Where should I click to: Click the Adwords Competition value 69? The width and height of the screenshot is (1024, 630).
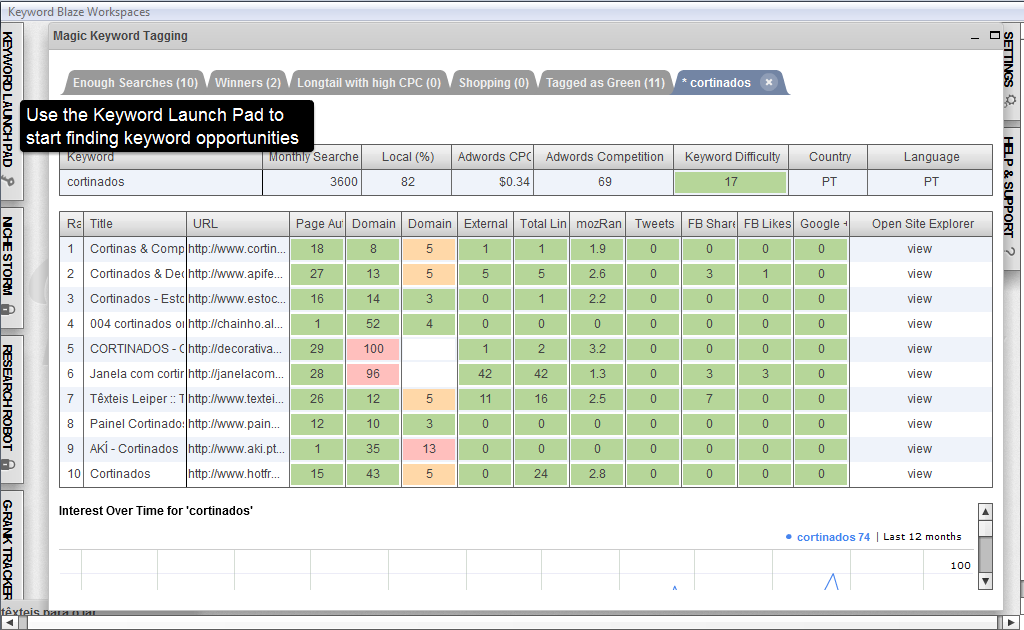pyautogui.click(x=604, y=182)
